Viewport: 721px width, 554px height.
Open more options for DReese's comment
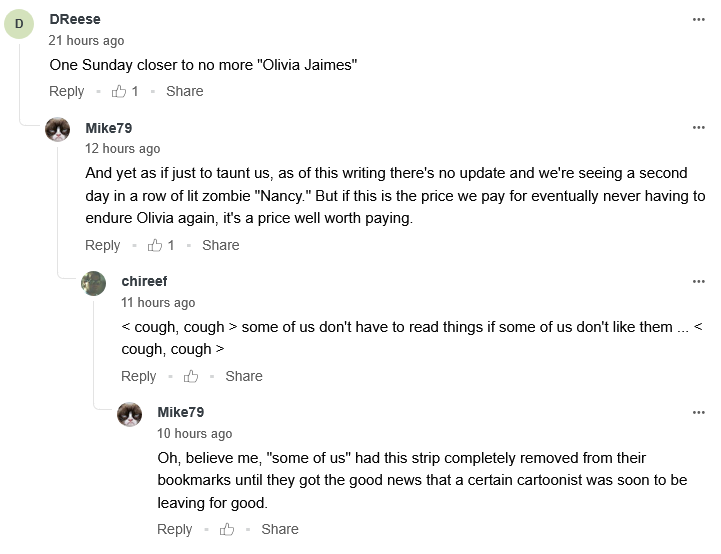click(698, 19)
